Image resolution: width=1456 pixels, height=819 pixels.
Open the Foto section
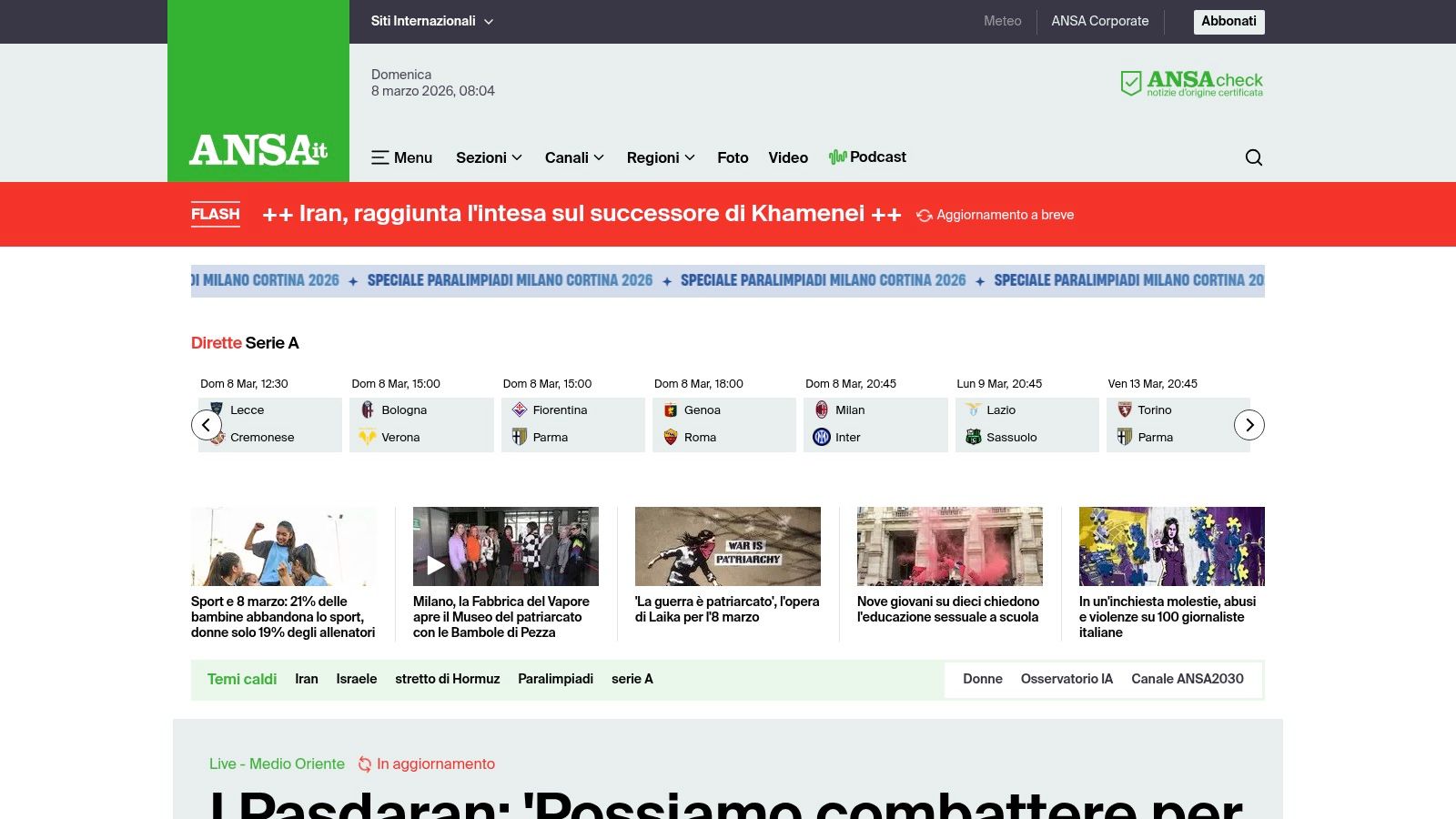point(733,157)
